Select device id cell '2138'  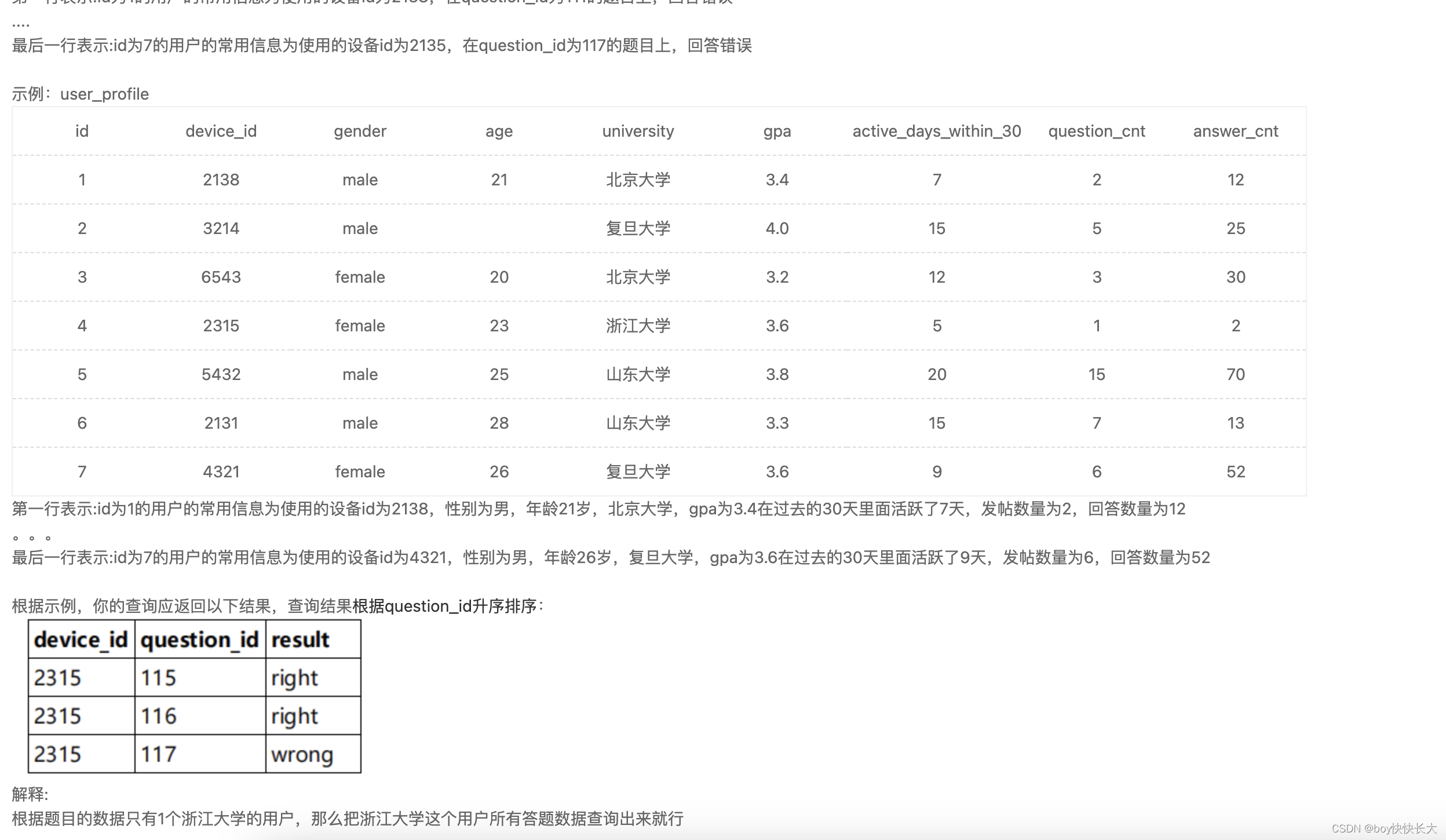221,180
